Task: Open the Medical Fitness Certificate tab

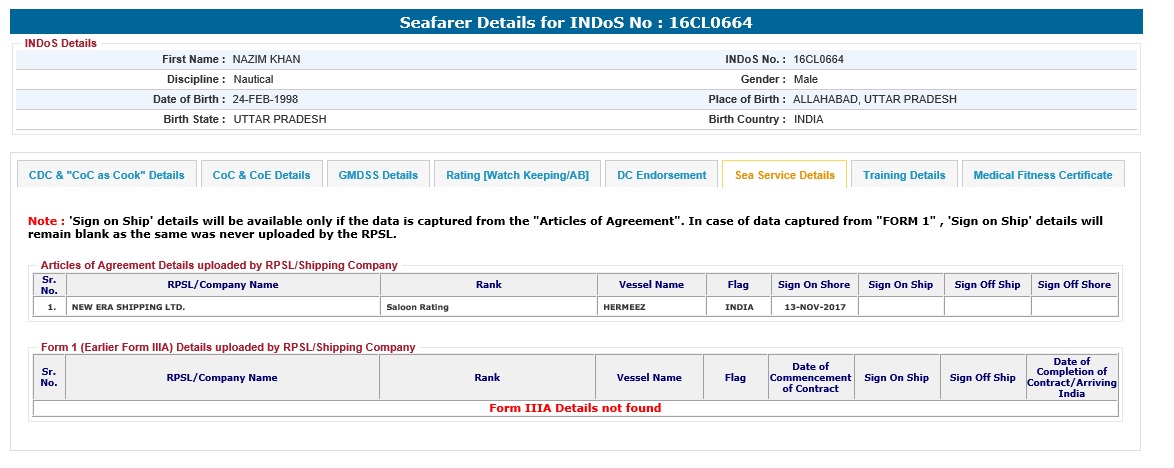Action: pos(1042,175)
